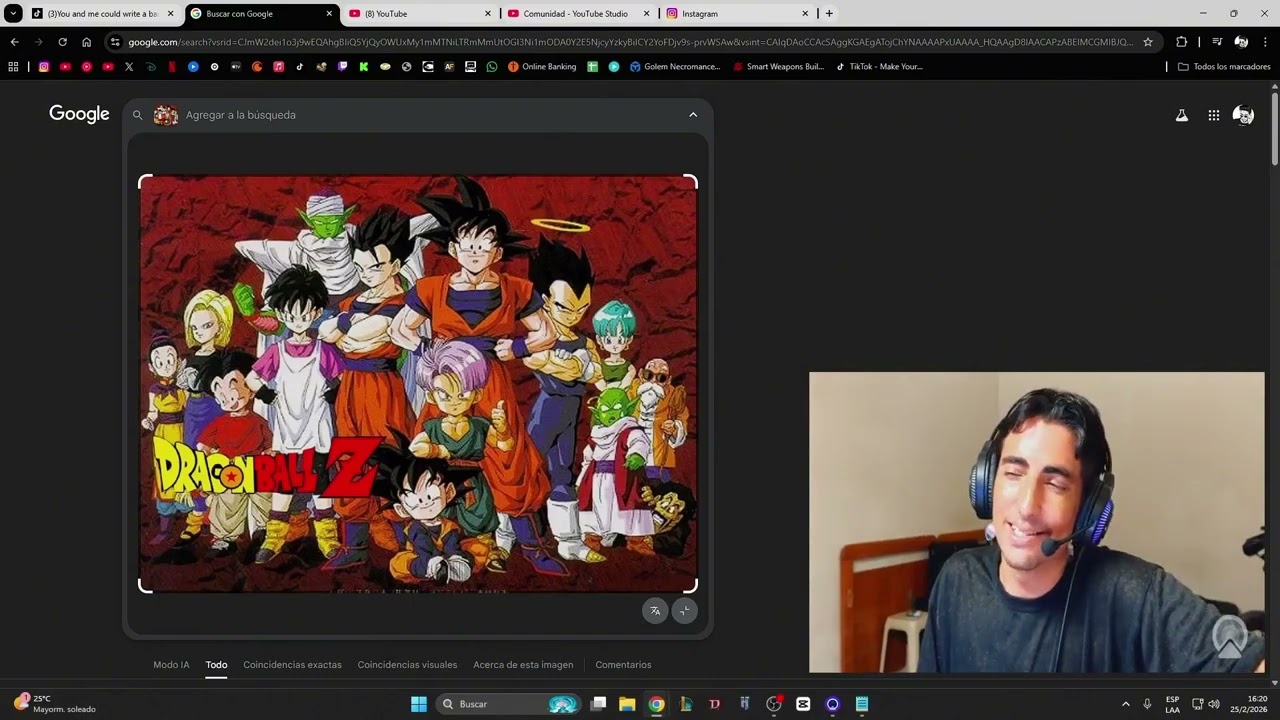Close the Instagram browser tab
The height and width of the screenshot is (720, 1280).
805,14
